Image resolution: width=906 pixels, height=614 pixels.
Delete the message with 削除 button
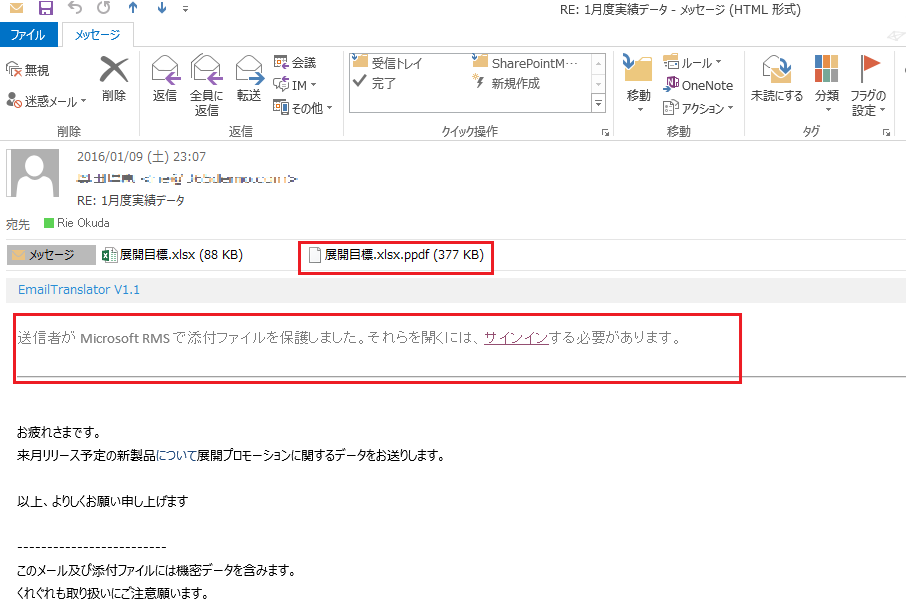[x=114, y=80]
